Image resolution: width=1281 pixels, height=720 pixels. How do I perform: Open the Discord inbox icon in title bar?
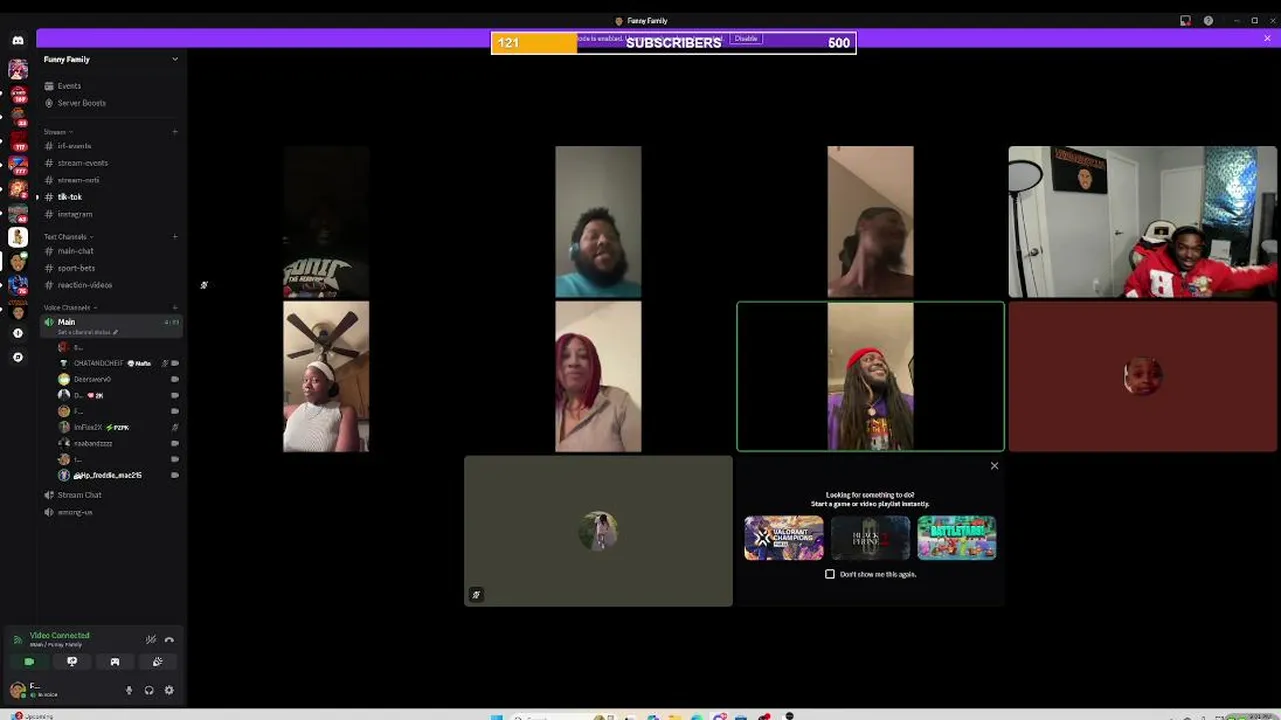[1185, 20]
